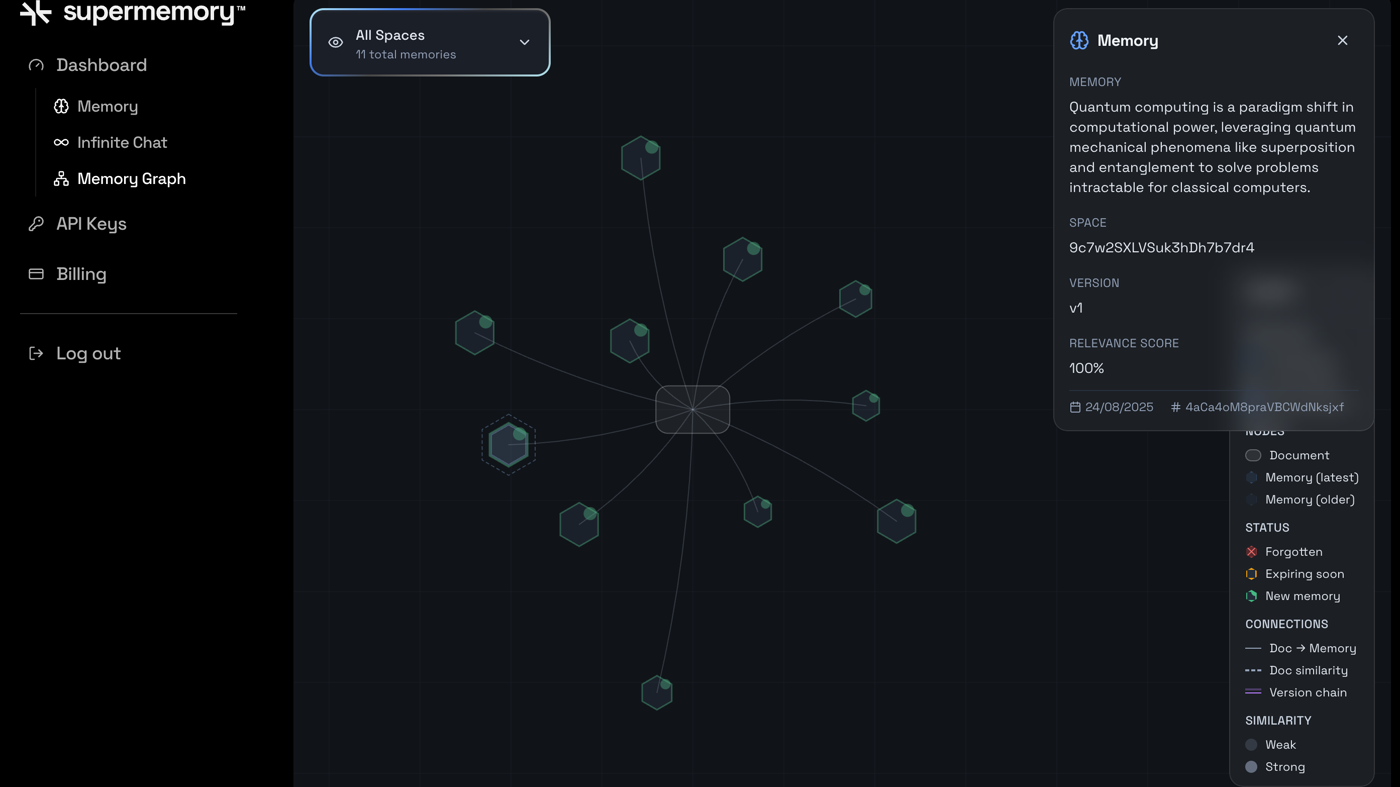The image size is (1400, 787).
Task: Click the memory ID 4aCa4oM8praVBCWdNksjxf
Action: pyautogui.click(x=1264, y=407)
